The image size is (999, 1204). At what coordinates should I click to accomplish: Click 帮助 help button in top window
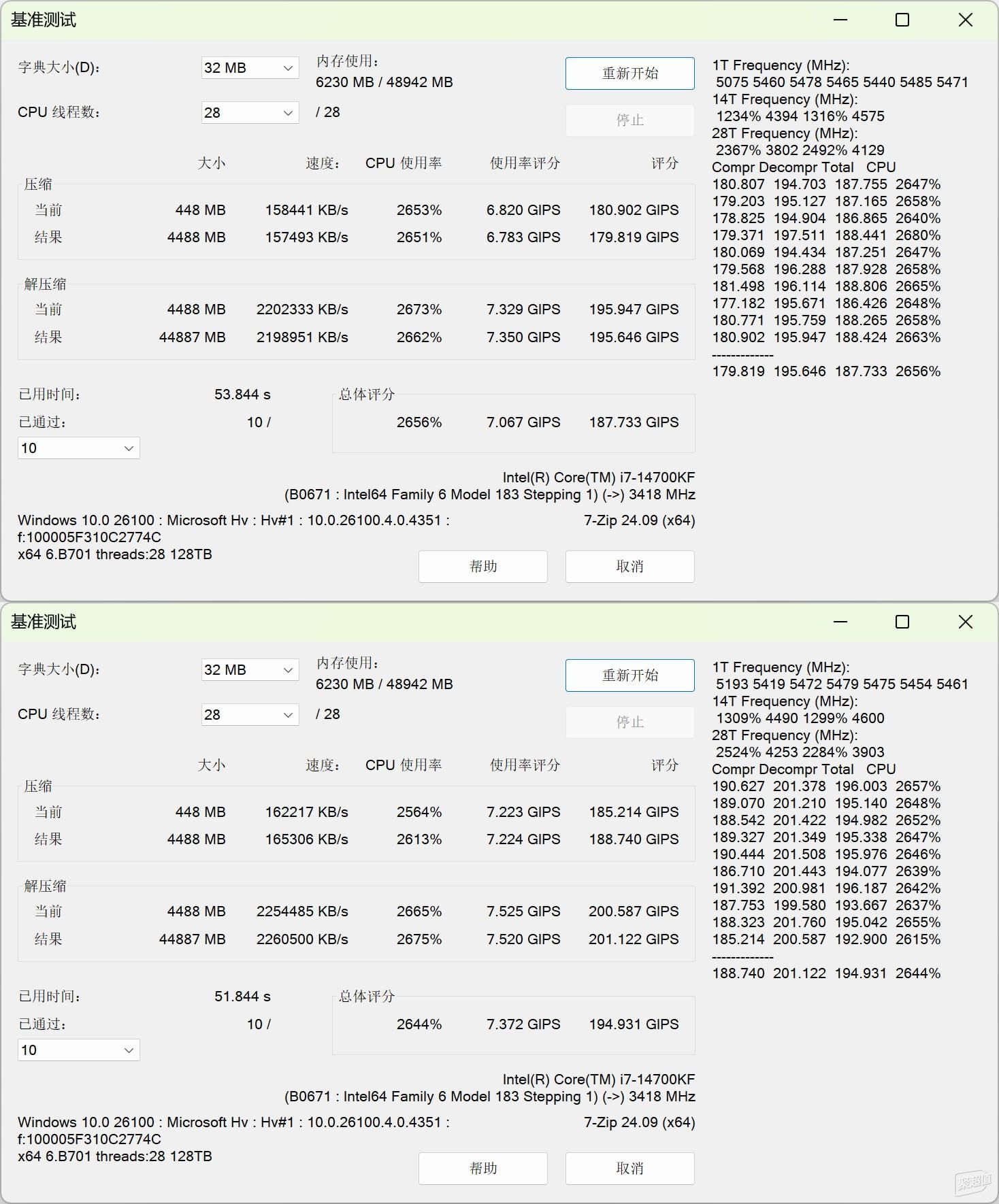(483, 567)
